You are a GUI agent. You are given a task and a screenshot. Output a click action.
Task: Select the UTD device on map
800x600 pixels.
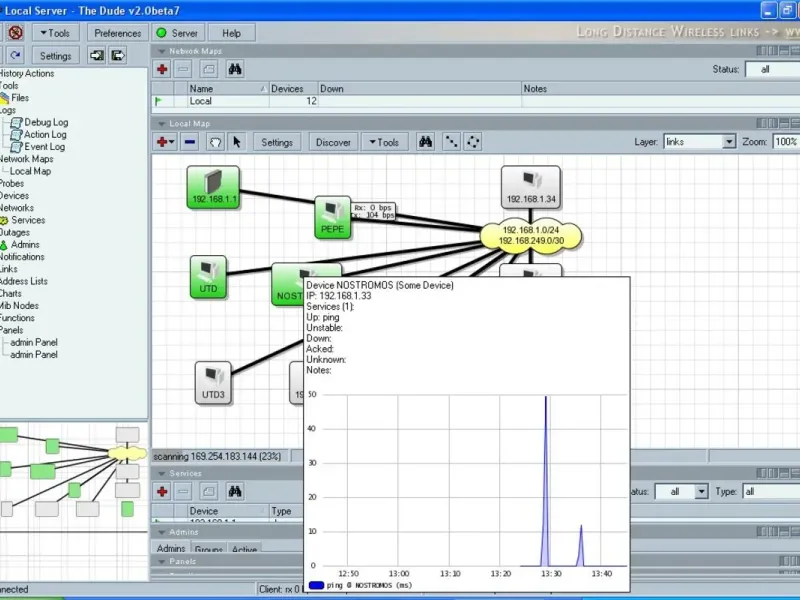point(208,277)
